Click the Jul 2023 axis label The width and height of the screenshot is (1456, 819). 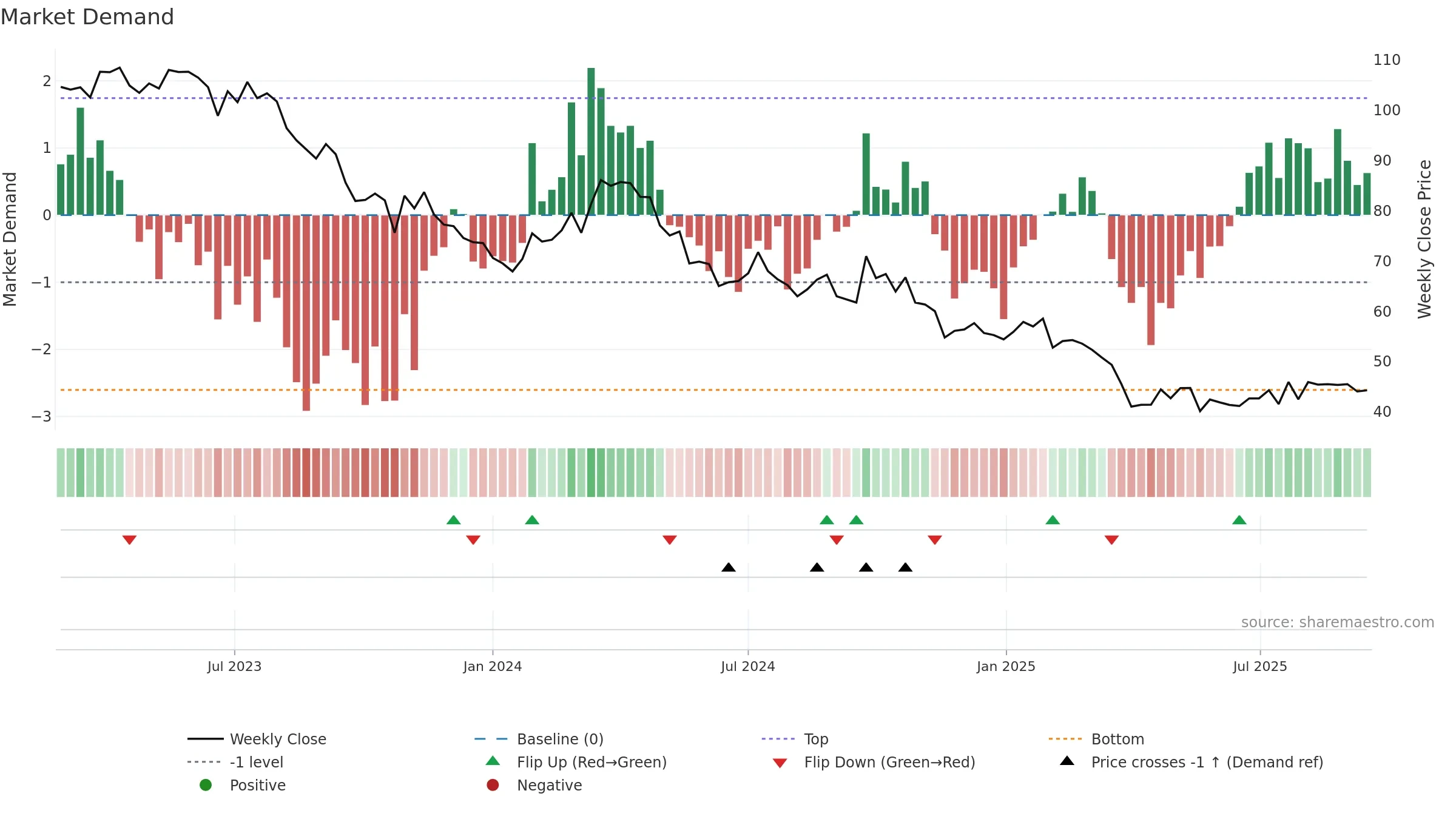(x=234, y=667)
